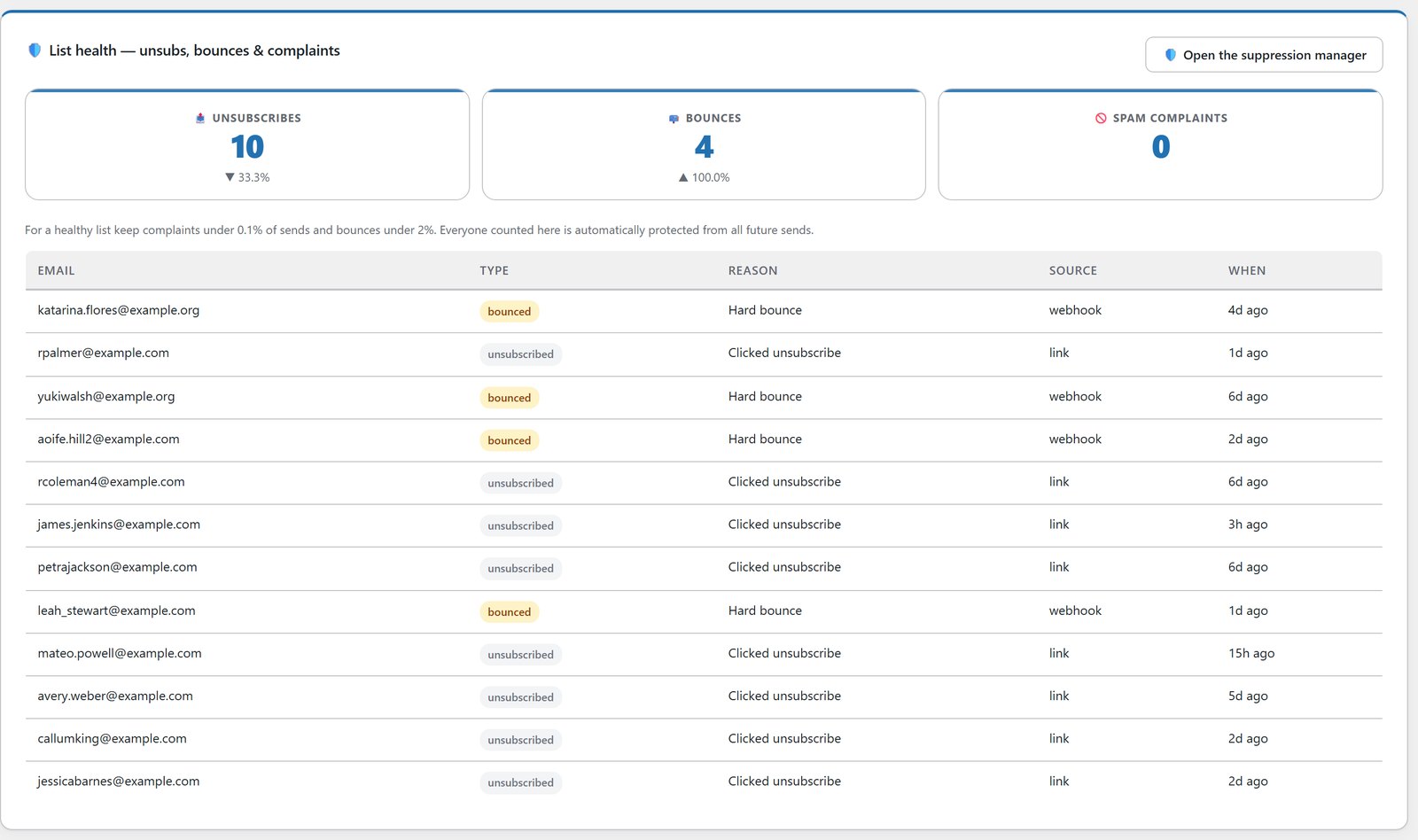
Task: Click bounced badge for katarina.flores
Action: (x=510, y=311)
